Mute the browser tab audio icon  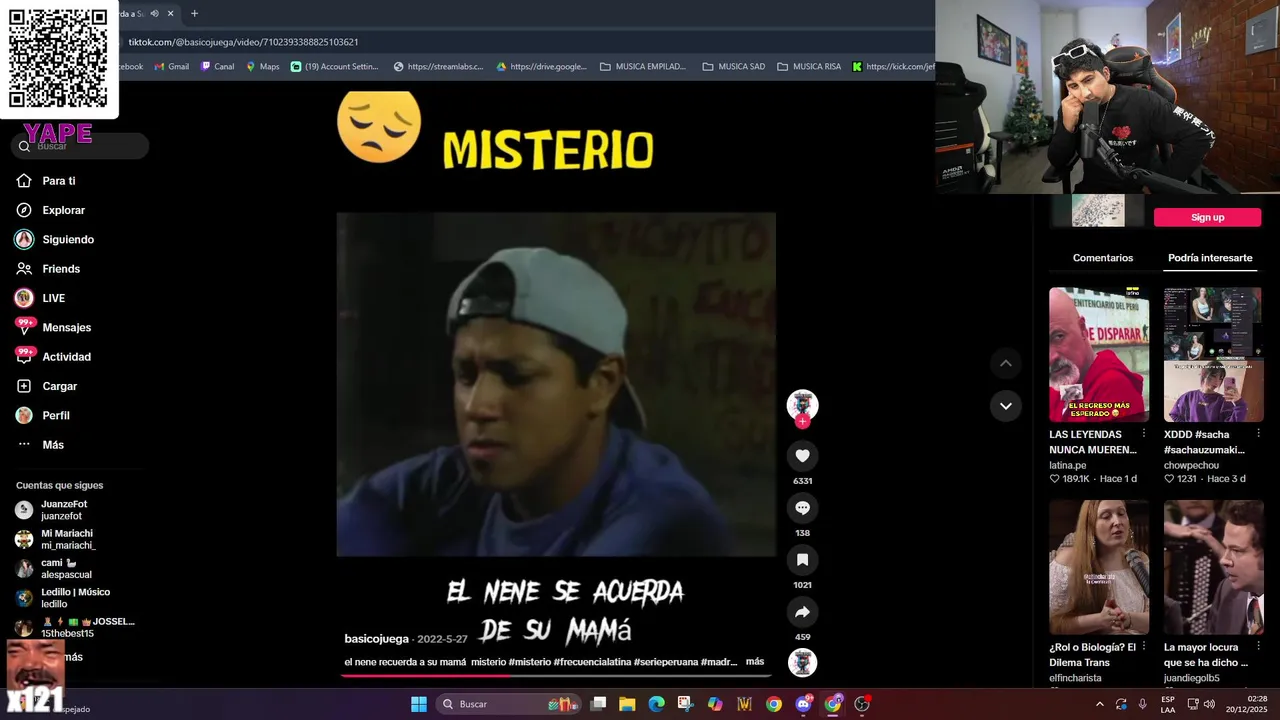tap(154, 13)
